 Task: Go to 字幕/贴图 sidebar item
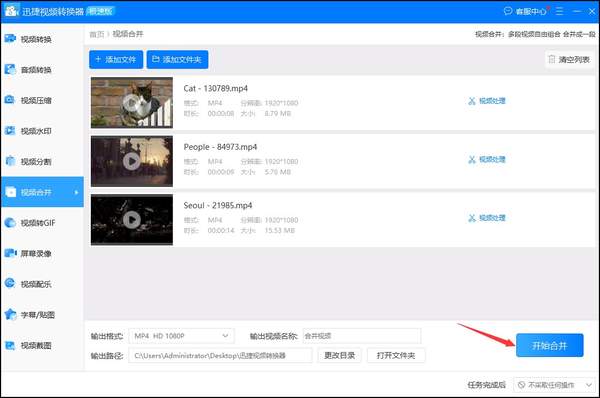click(41, 315)
